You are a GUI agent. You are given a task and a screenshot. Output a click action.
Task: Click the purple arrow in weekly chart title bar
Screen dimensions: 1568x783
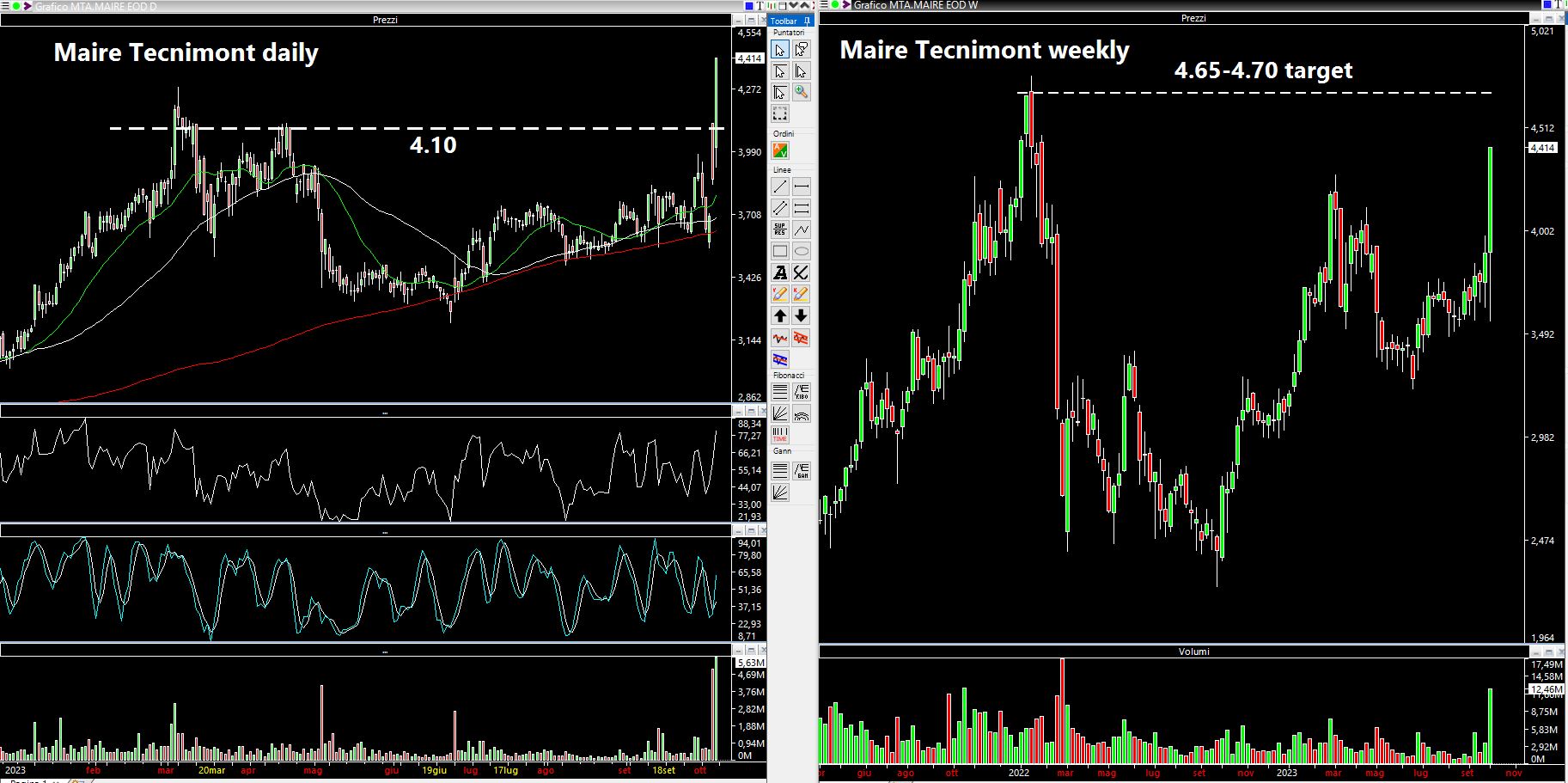(846, 4)
